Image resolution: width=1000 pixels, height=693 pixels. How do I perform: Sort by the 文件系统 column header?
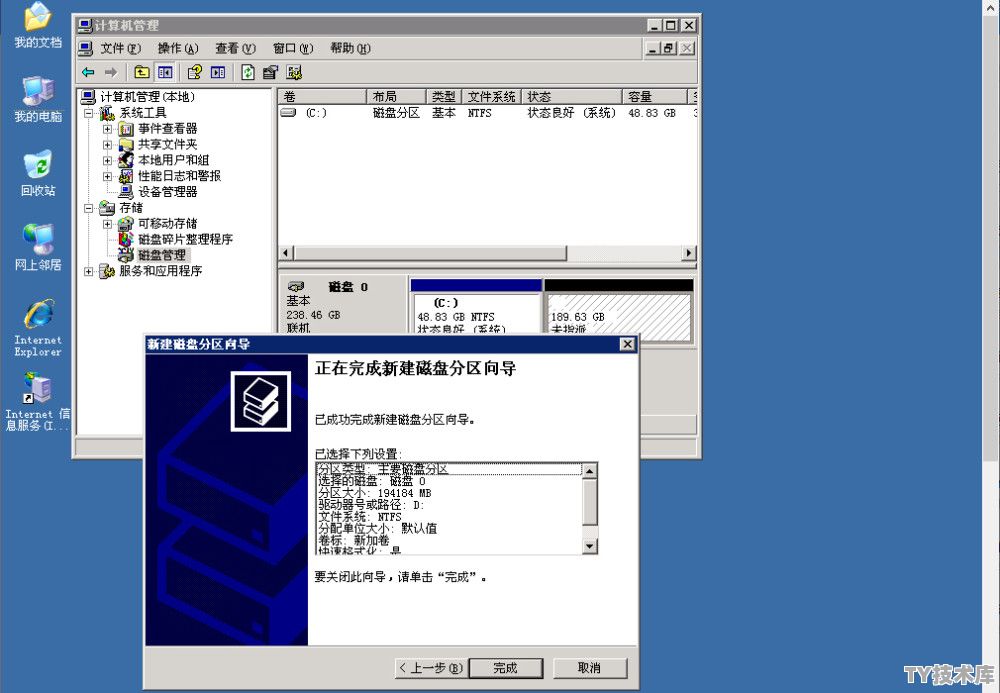pos(491,96)
